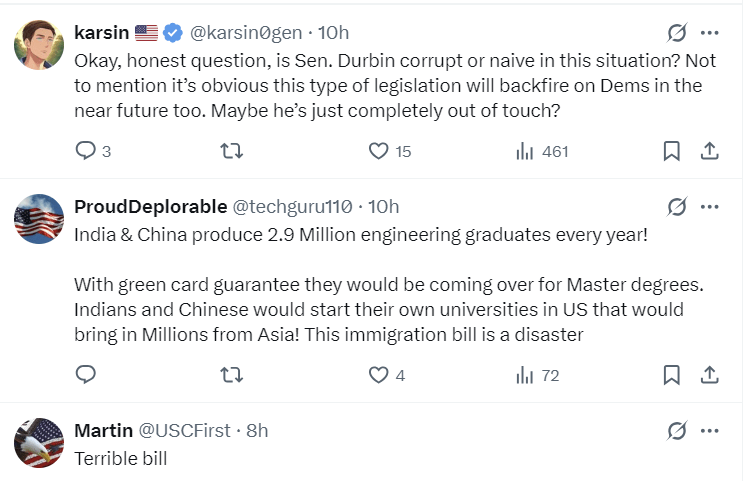Reply to ProudDeplorable's tweet

click(x=87, y=375)
